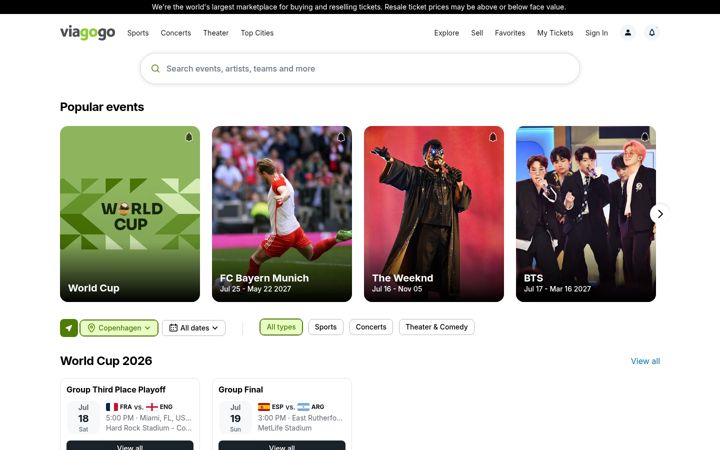
Task: Select the Sports filter chip
Action: coord(326,327)
